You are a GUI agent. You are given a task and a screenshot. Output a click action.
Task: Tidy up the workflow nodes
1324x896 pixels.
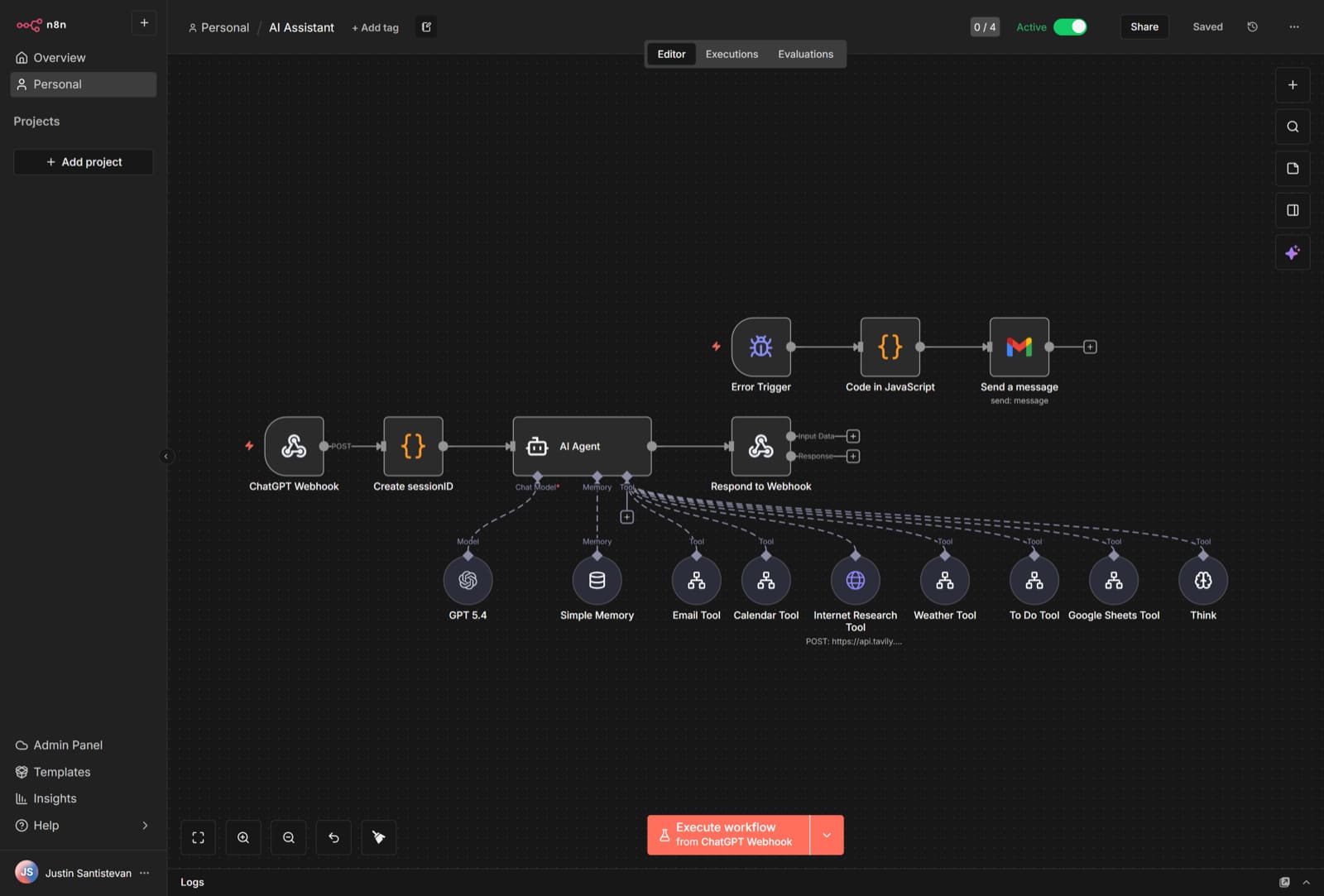[378, 837]
